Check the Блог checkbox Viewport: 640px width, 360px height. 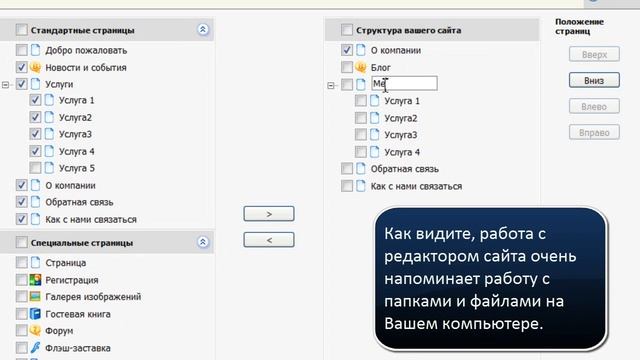pos(347,67)
